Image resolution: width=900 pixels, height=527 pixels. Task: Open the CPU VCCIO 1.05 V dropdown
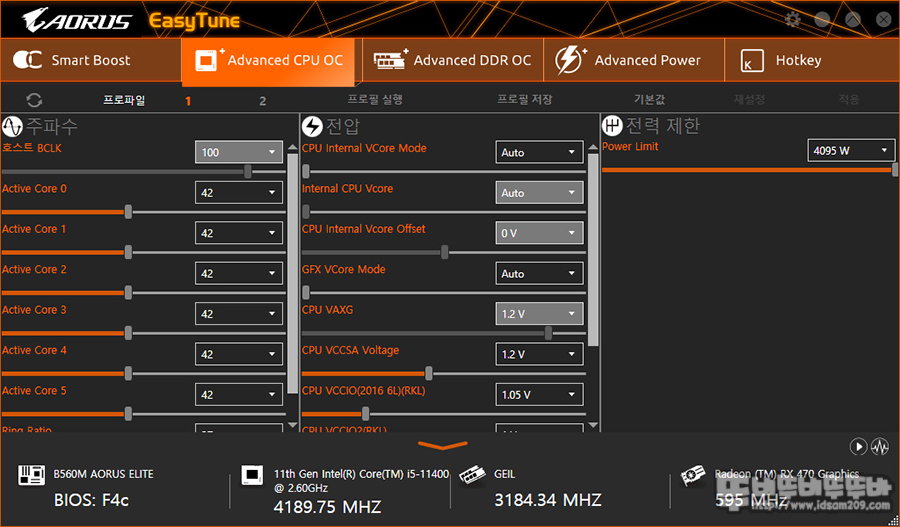pos(539,394)
